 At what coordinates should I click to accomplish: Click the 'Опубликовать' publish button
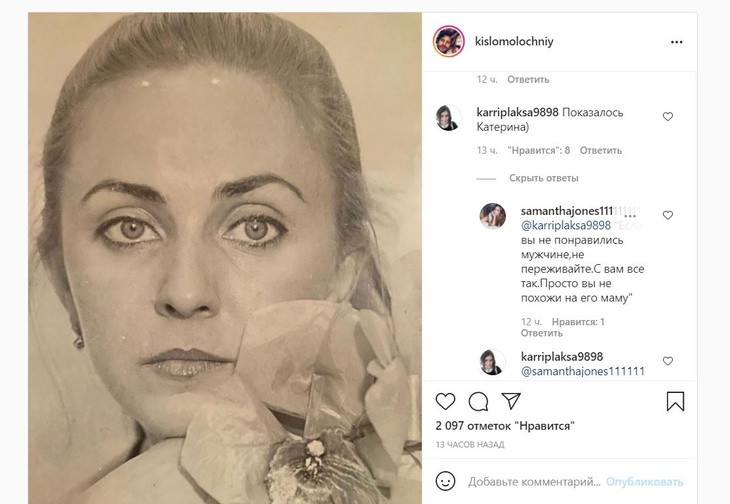644,481
